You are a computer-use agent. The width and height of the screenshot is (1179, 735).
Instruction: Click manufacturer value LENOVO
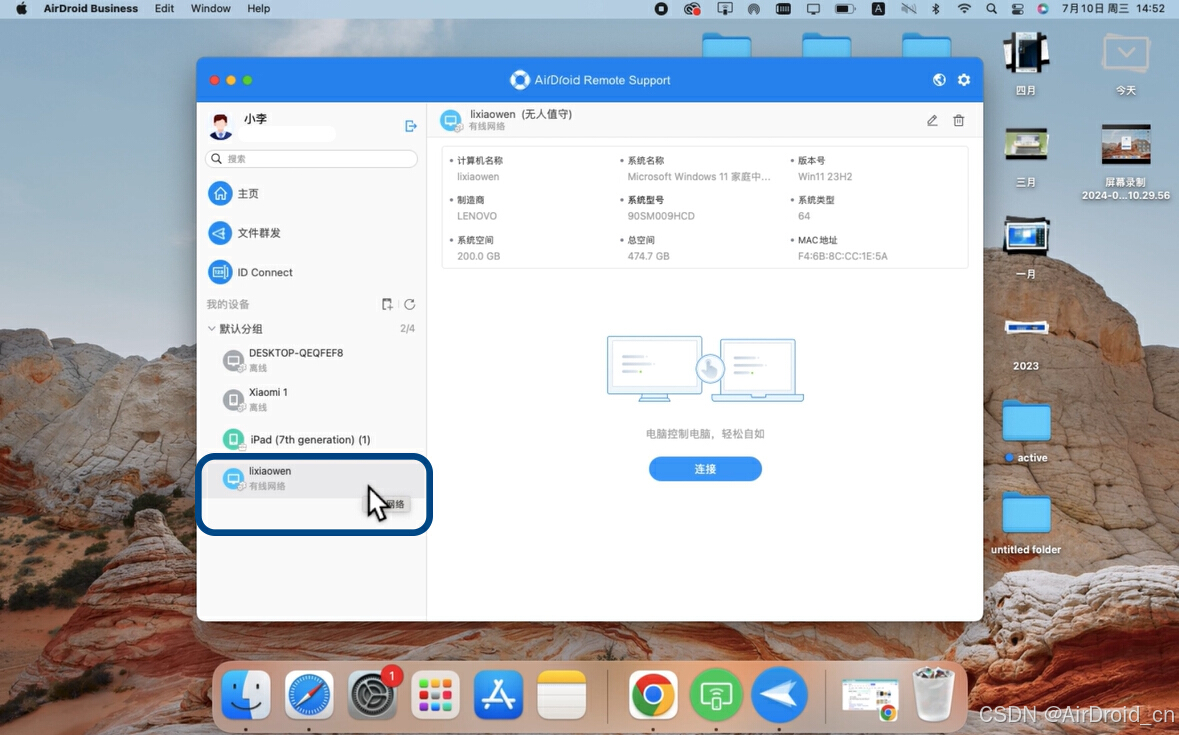[x=477, y=216]
